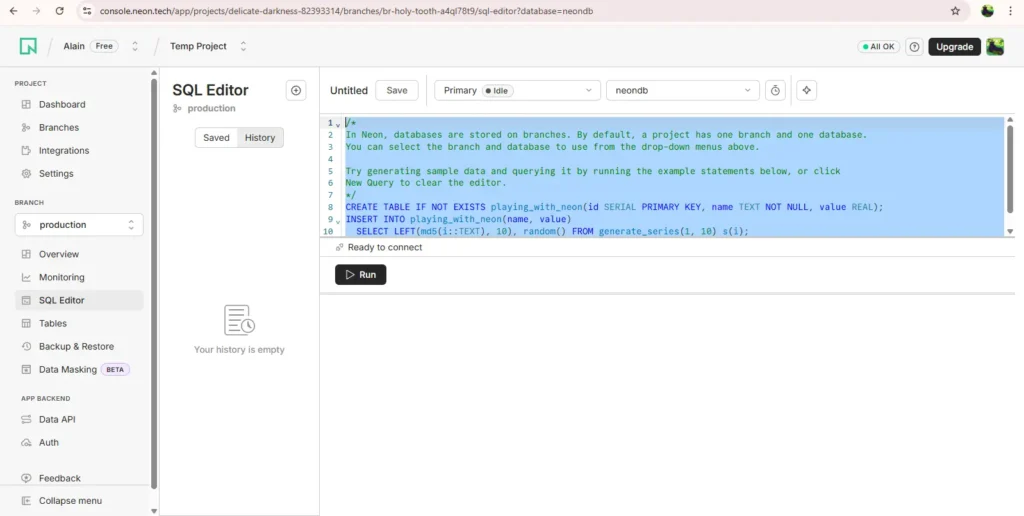Click the editor vertical scrollbar
Screen dimensions: 1024x516
pos(1009,165)
